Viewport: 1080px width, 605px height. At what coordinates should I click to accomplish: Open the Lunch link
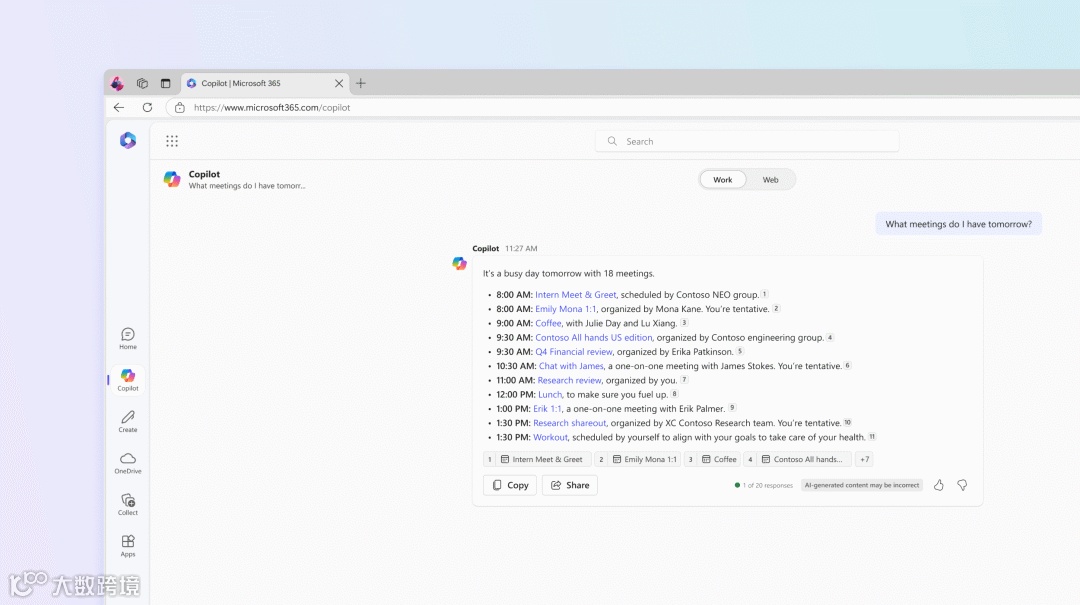tap(550, 395)
